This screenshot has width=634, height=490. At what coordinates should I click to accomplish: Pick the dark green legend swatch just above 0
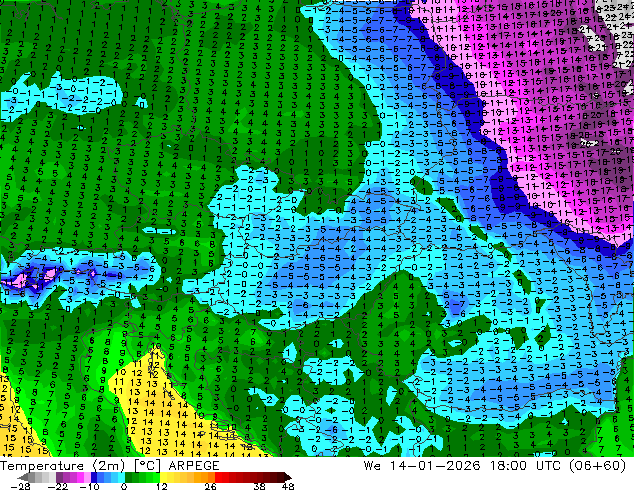point(129,477)
